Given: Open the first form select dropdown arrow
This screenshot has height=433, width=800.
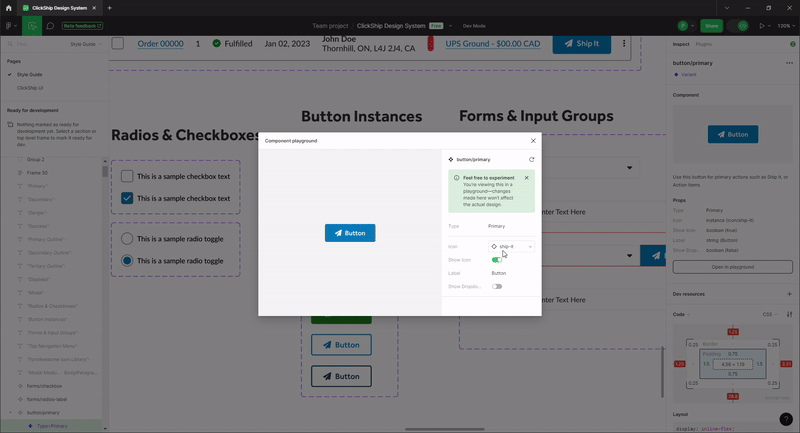Looking at the screenshot, I should tap(630, 168).
